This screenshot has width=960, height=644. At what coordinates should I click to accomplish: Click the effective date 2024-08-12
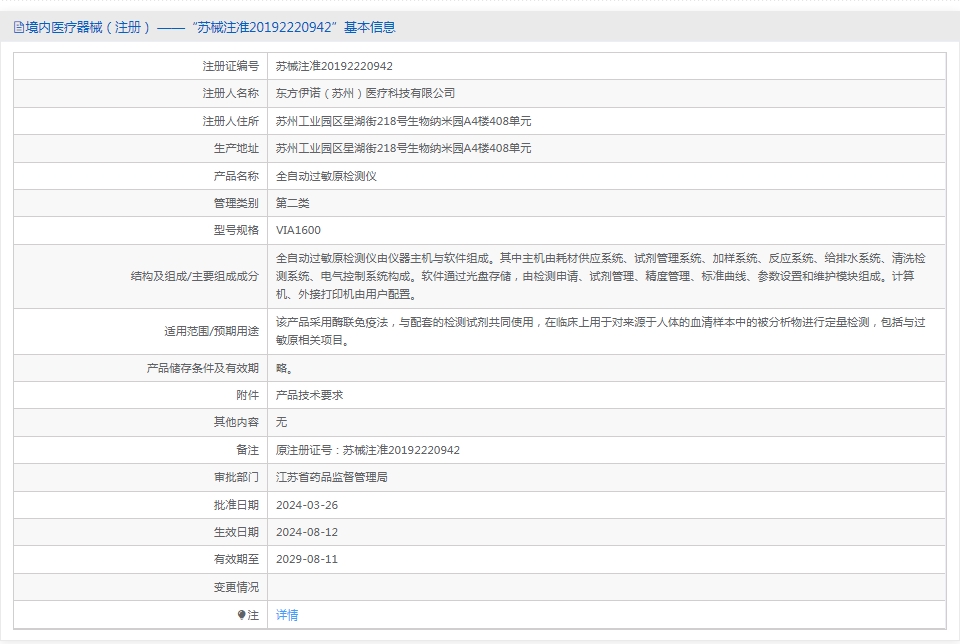click(307, 532)
